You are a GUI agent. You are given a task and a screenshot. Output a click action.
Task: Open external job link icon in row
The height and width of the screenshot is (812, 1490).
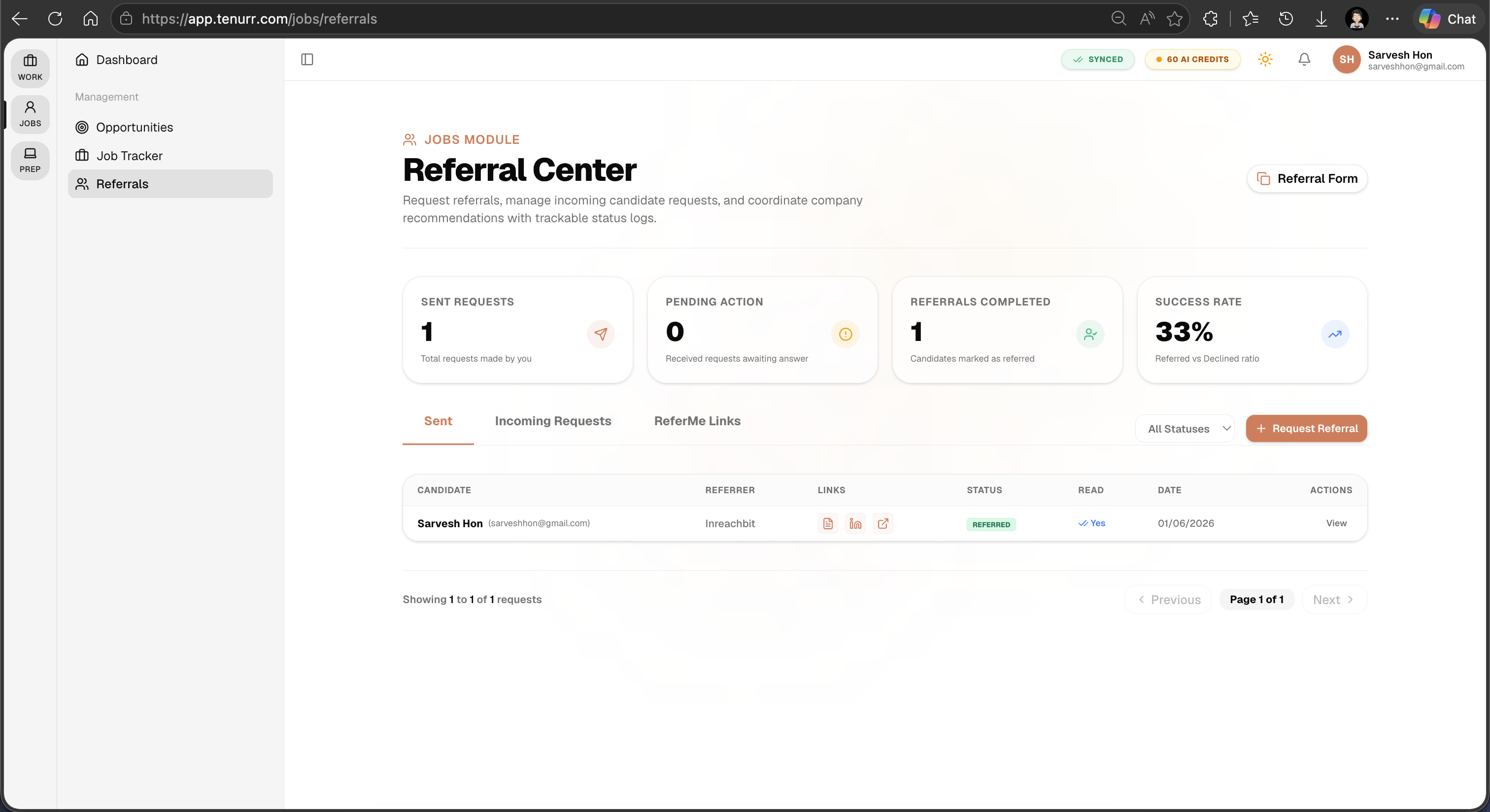(882, 523)
